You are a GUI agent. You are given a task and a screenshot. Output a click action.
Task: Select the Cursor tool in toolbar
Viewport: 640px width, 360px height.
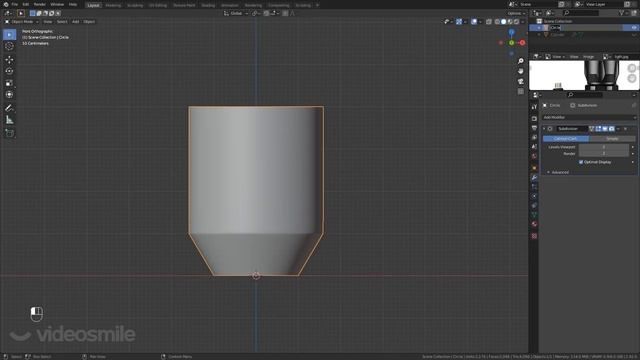point(9,46)
